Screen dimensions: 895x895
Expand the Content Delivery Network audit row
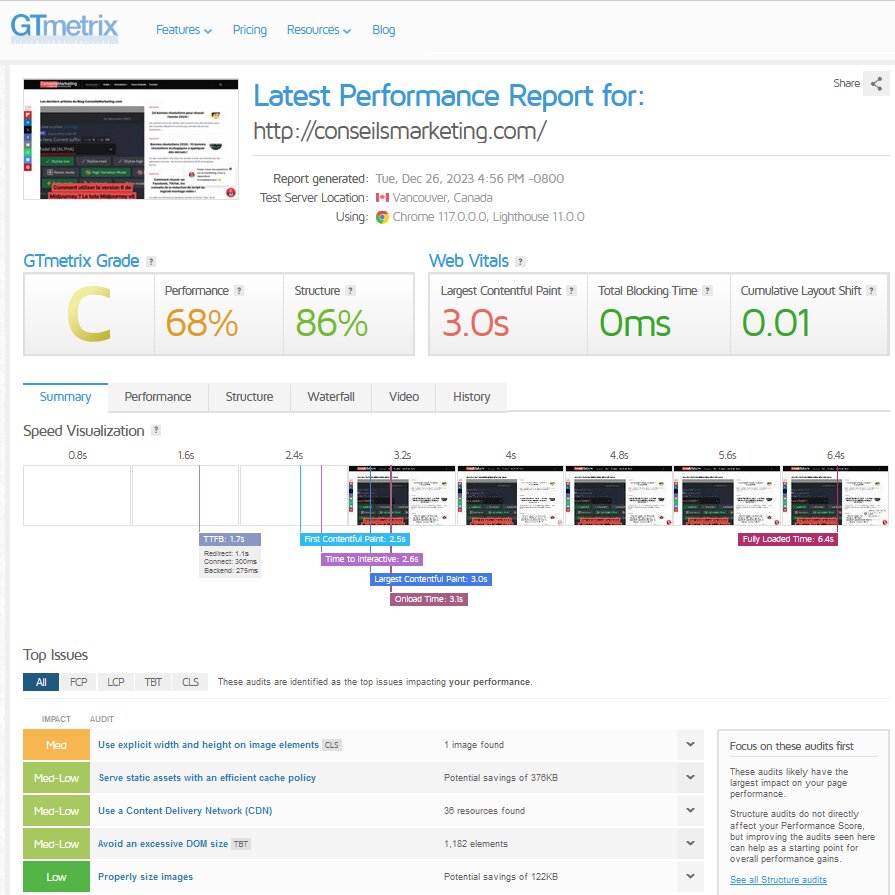tap(690, 811)
